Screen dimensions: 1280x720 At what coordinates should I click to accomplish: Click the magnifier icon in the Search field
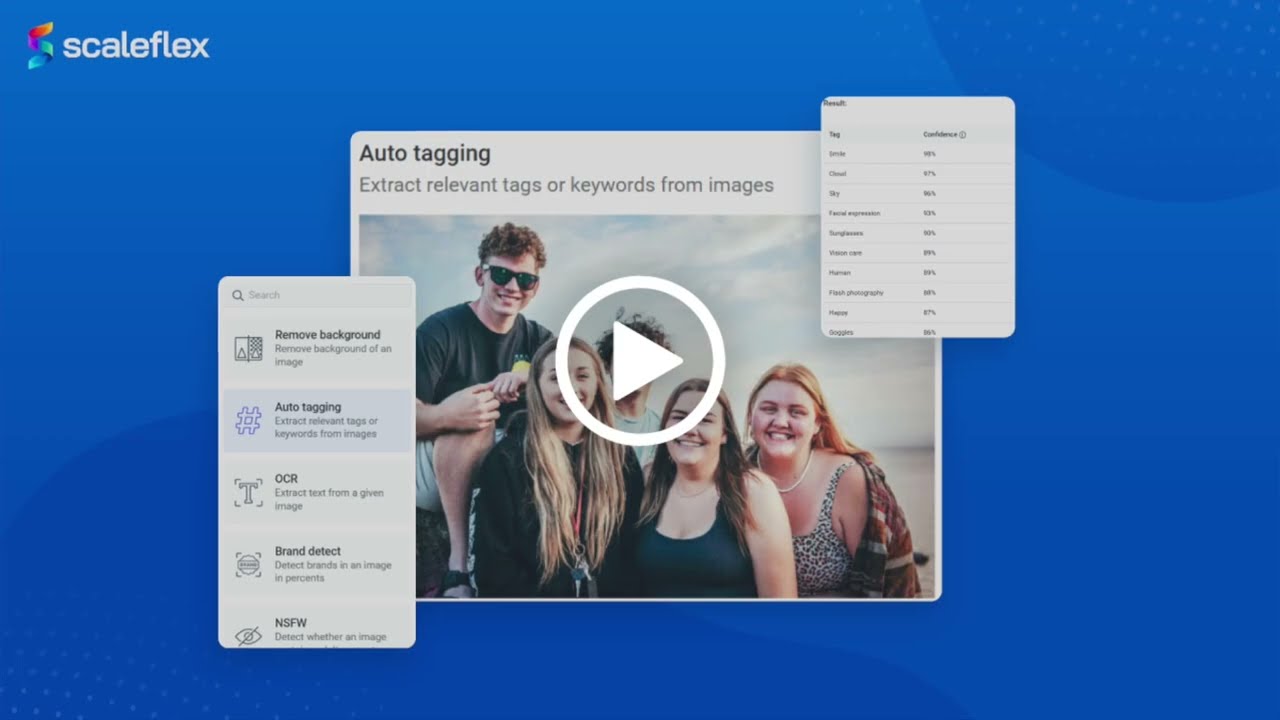(238, 295)
